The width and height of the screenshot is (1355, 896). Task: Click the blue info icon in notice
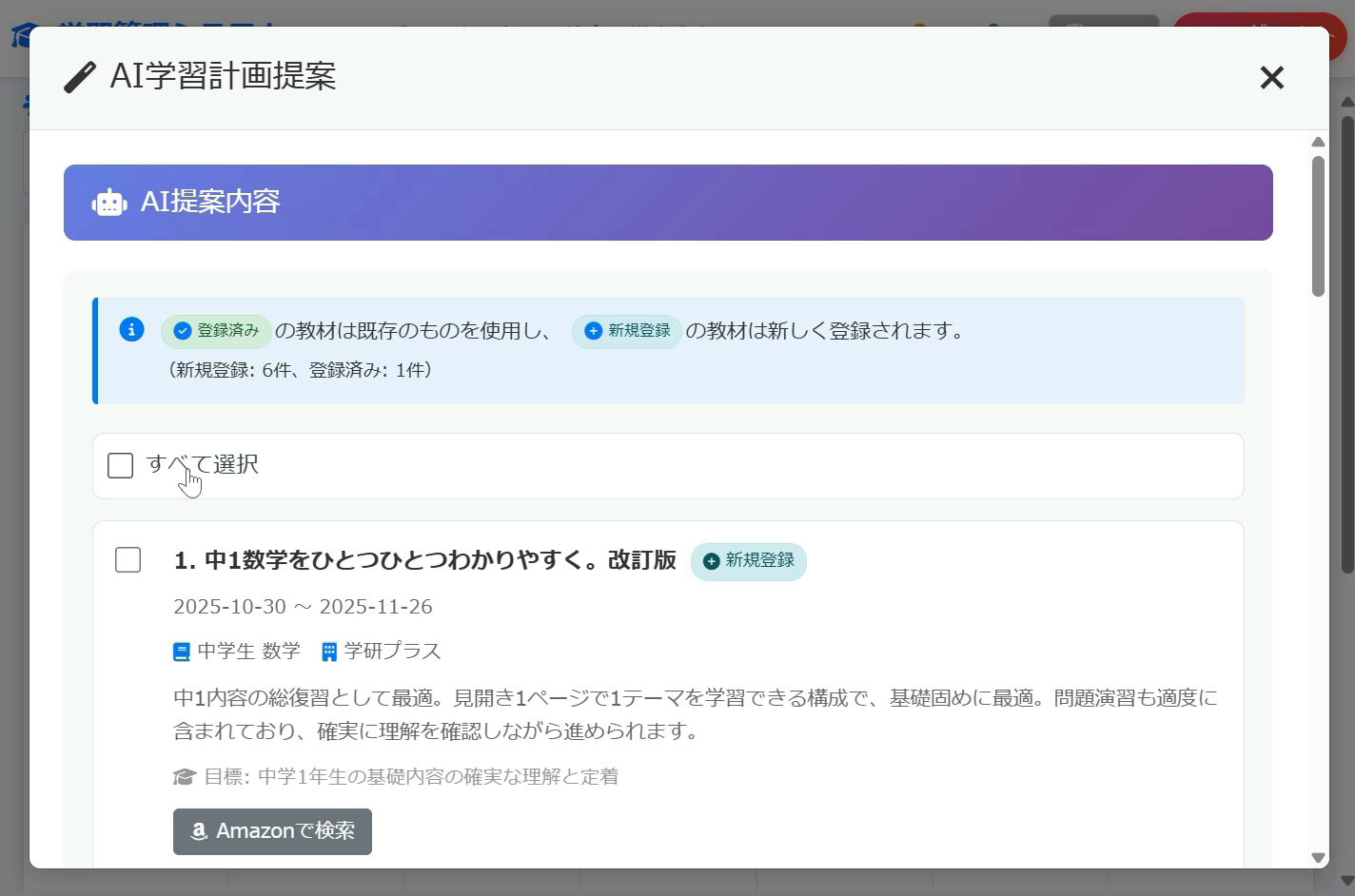tap(131, 329)
